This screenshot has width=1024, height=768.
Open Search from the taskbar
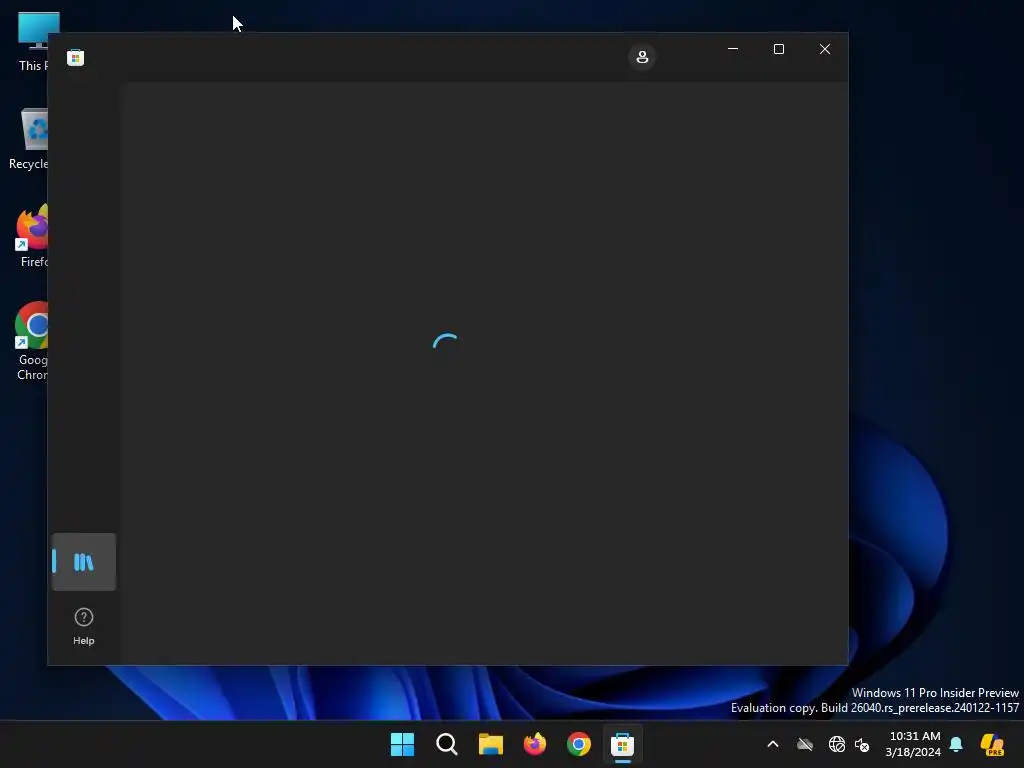[x=447, y=744]
